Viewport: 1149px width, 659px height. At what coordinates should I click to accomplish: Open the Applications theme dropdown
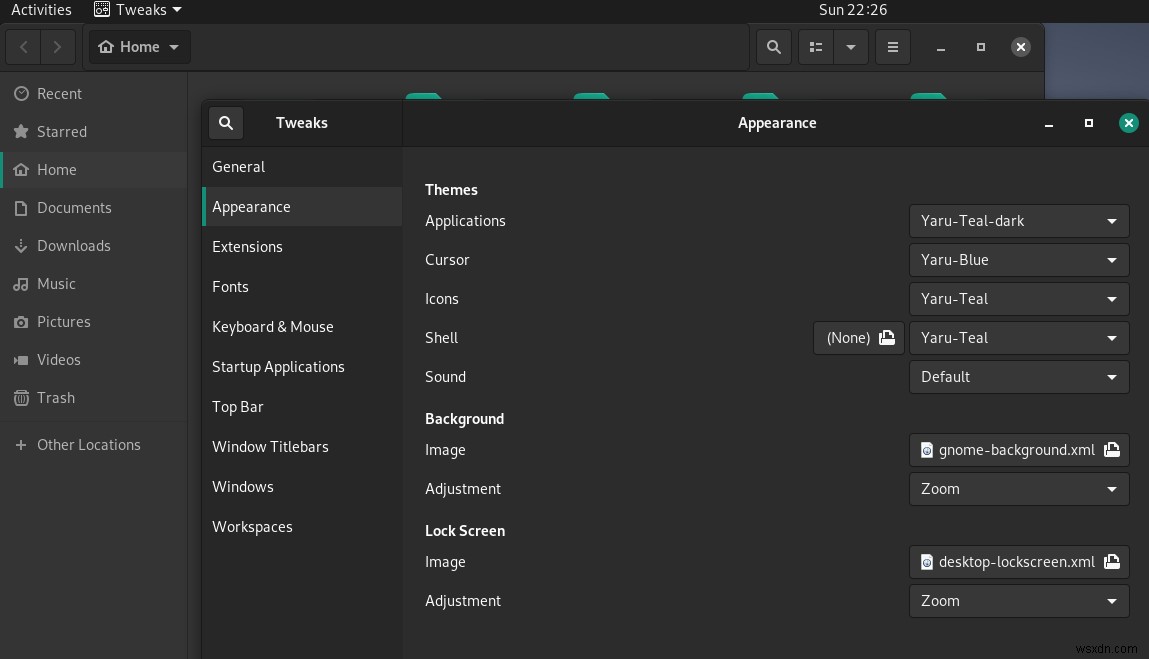(x=1018, y=220)
